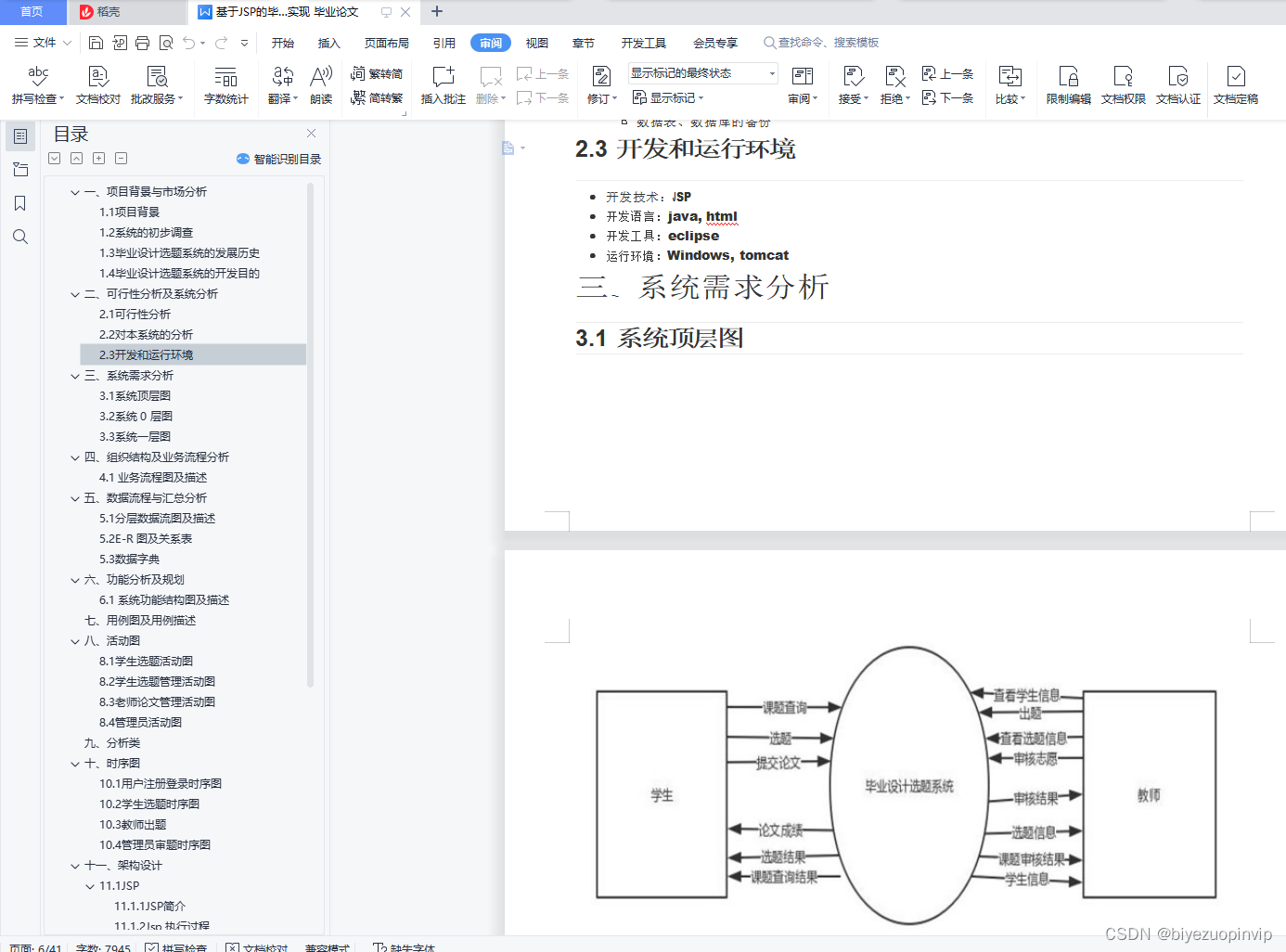Open track changes (修订) tool
The image size is (1286, 952).
click(602, 84)
